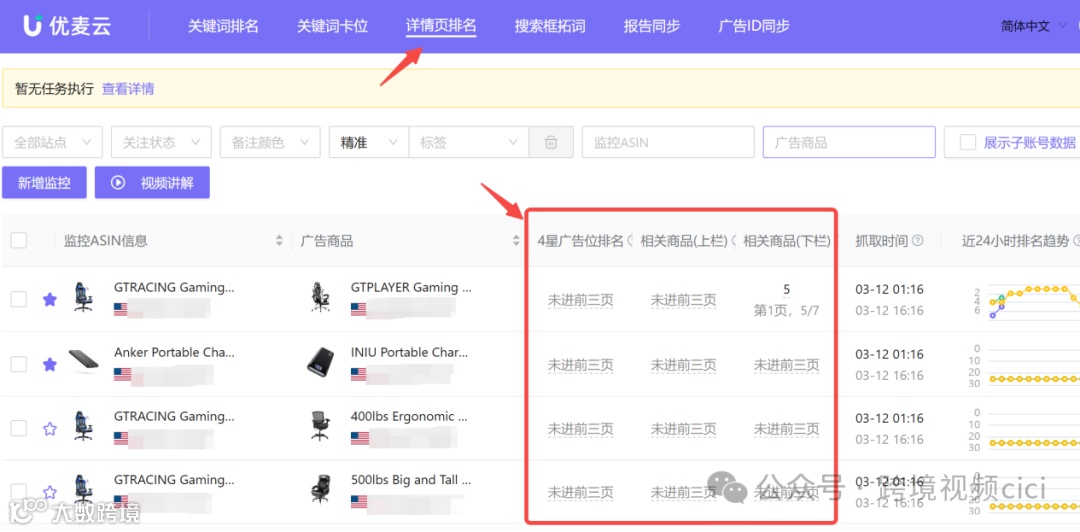Image resolution: width=1080 pixels, height=532 pixels.
Task: Click 4星广告位排名 未进前三页 in INIU row
Action: click(x=580, y=365)
